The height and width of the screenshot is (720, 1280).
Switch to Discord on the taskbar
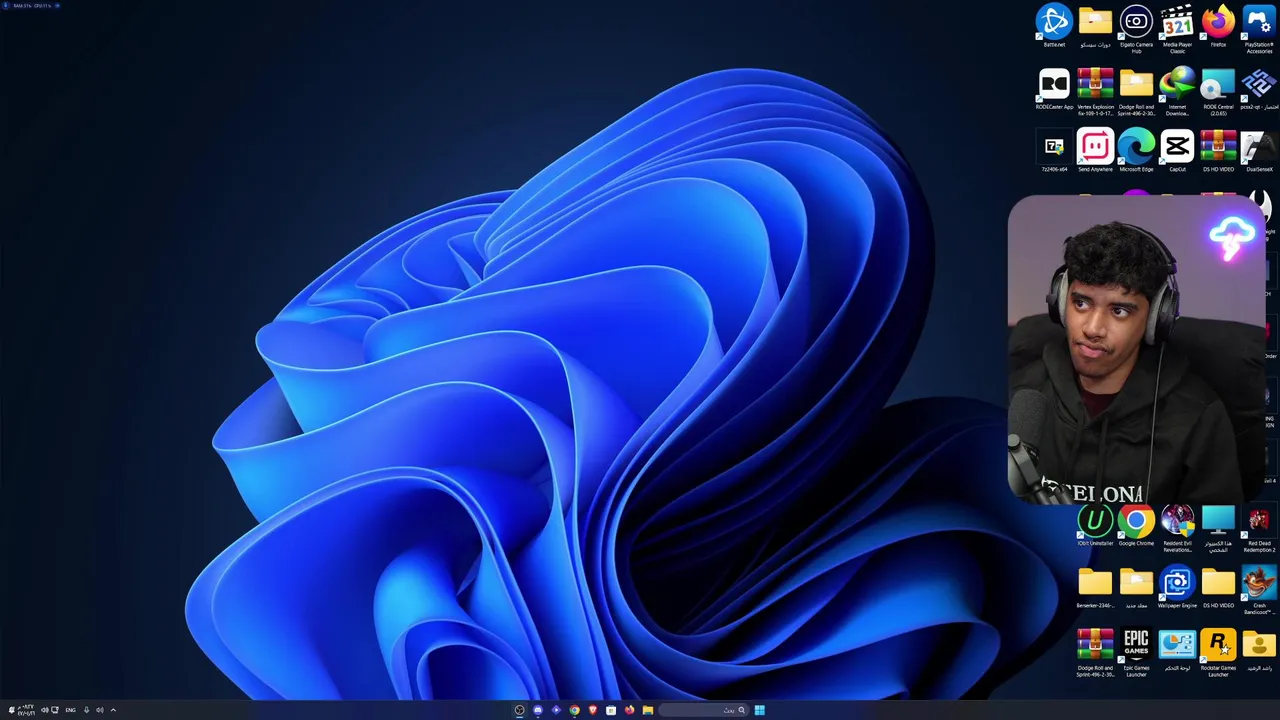point(538,710)
